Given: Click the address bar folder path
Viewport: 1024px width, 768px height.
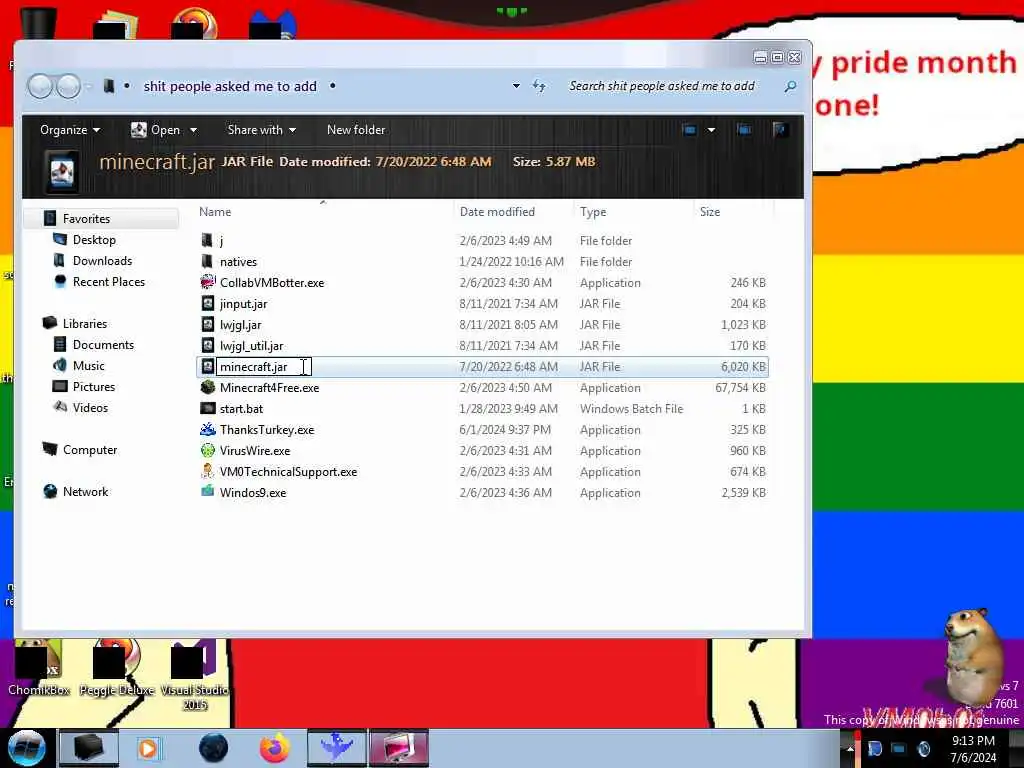Looking at the screenshot, I should click(x=230, y=86).
